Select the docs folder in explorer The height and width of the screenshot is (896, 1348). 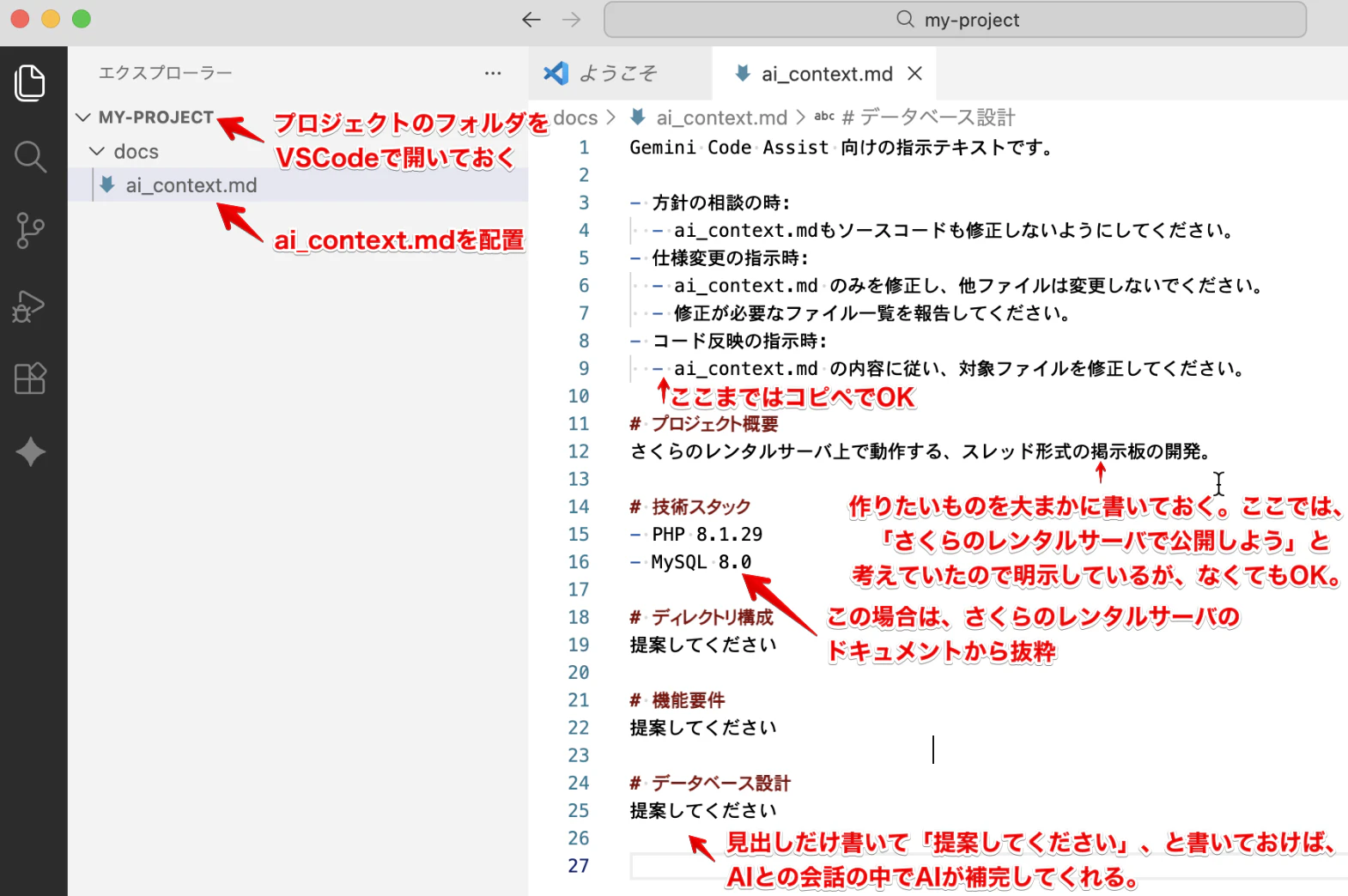[298, 152]
